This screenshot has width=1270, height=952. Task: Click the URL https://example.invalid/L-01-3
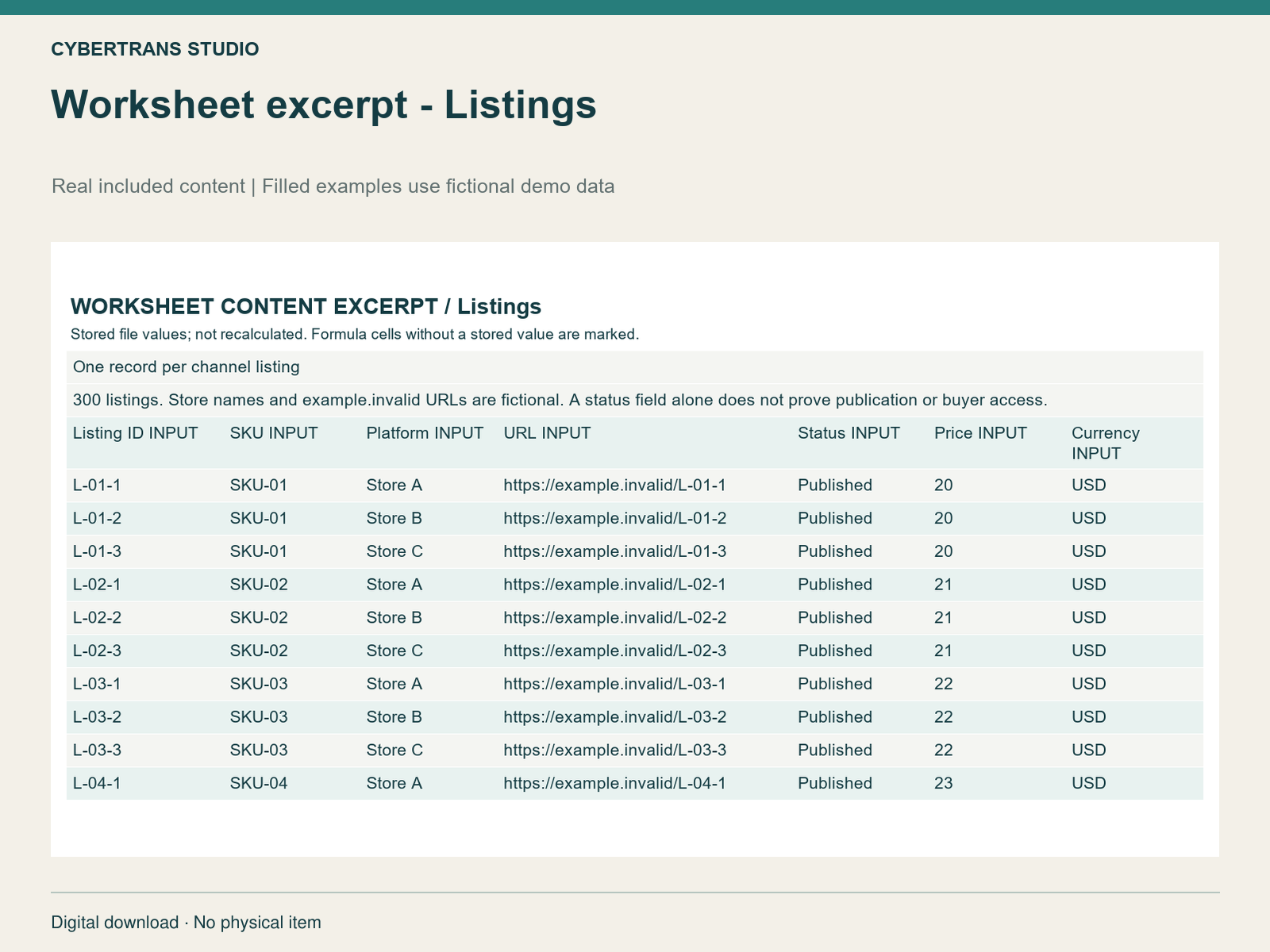point(615,552)
